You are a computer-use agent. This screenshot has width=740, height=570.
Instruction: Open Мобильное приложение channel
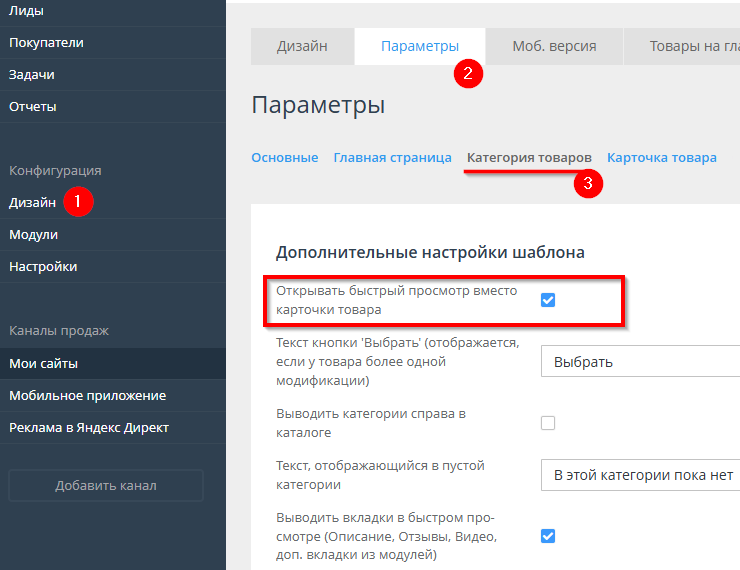tap(87, 396)
